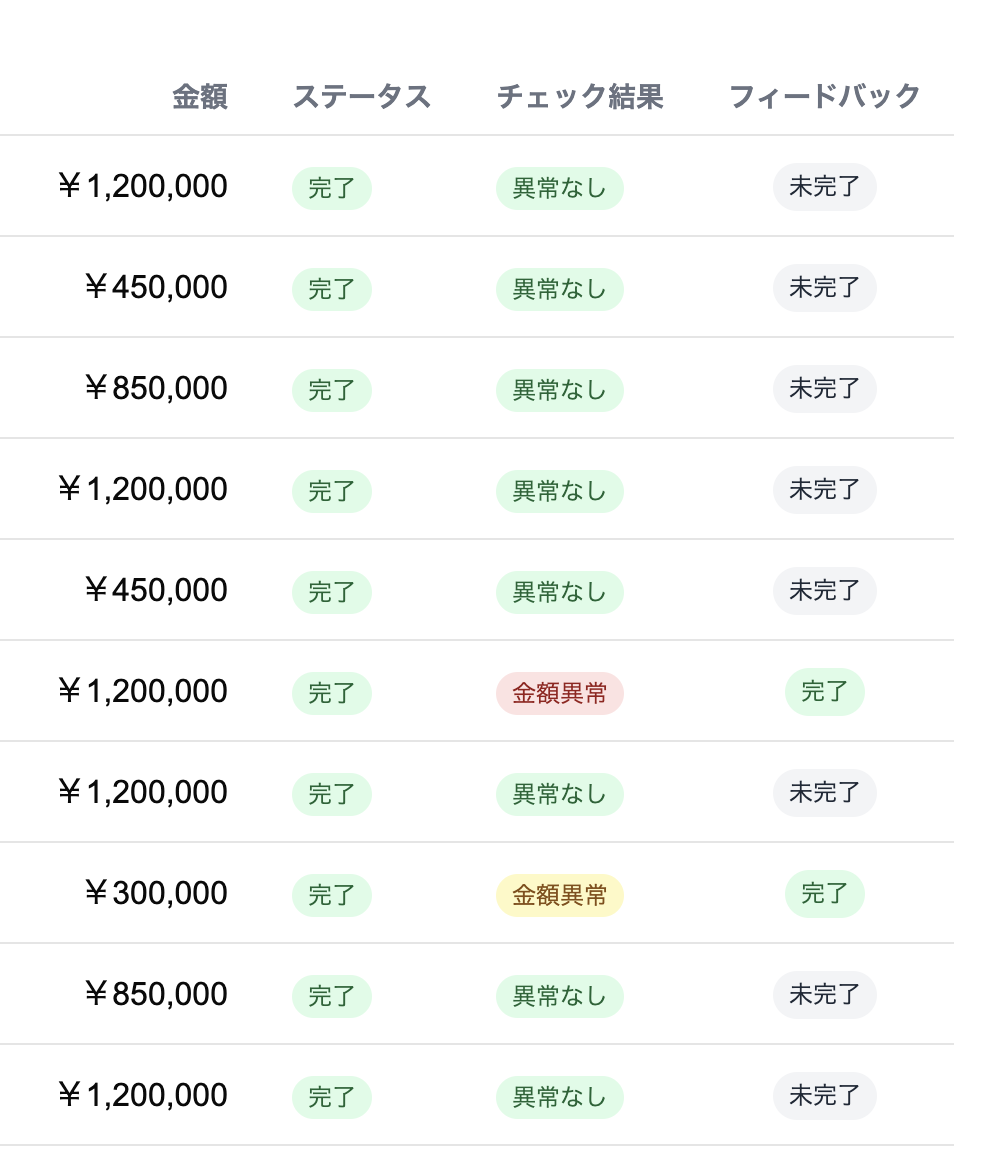Select the ￥1,200,000 amount in the first row
Screen dimensions: 1002x1170
(x=143, y=186)
